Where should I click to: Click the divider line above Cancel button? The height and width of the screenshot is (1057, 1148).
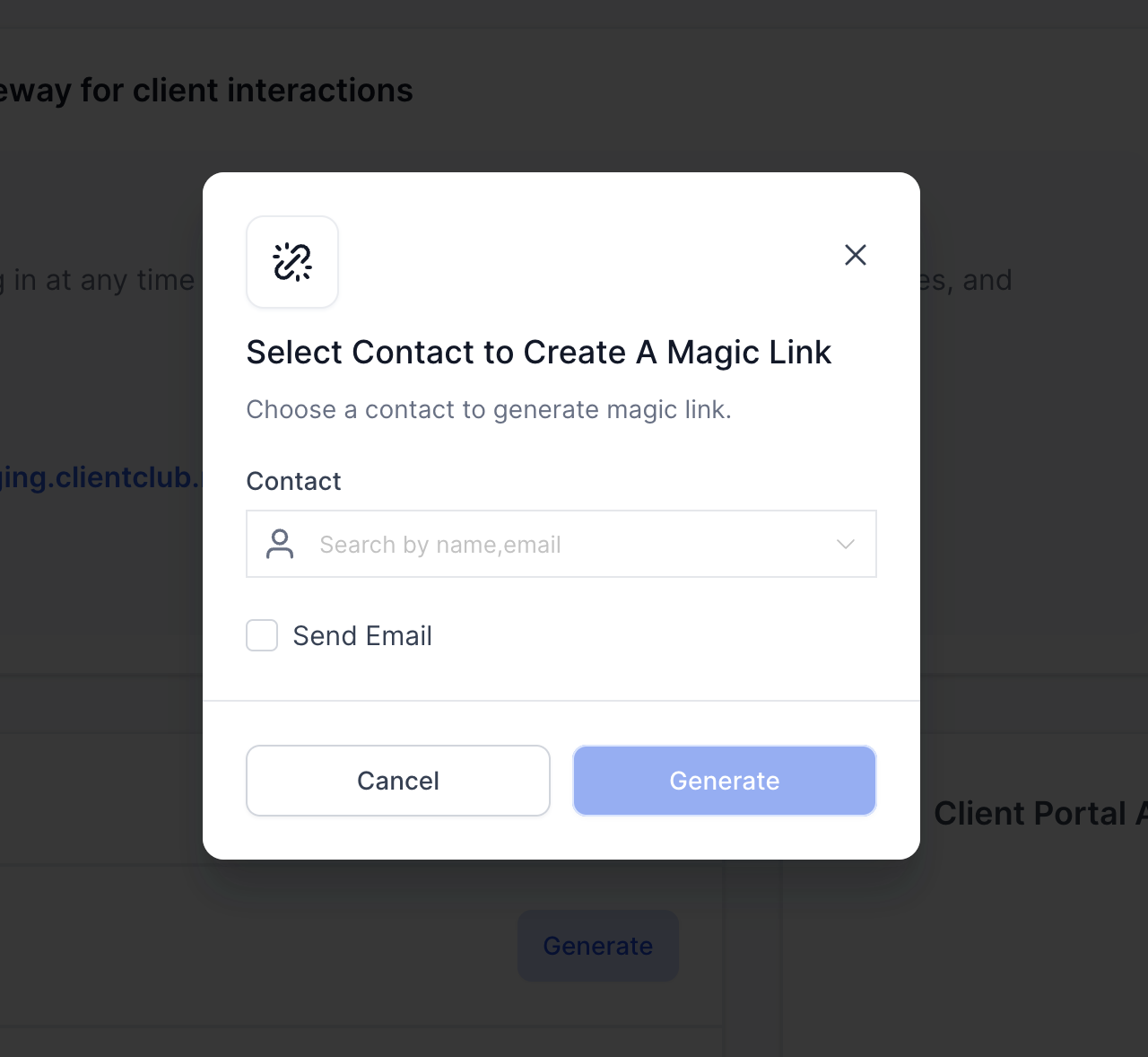click(x=561, y=701)
